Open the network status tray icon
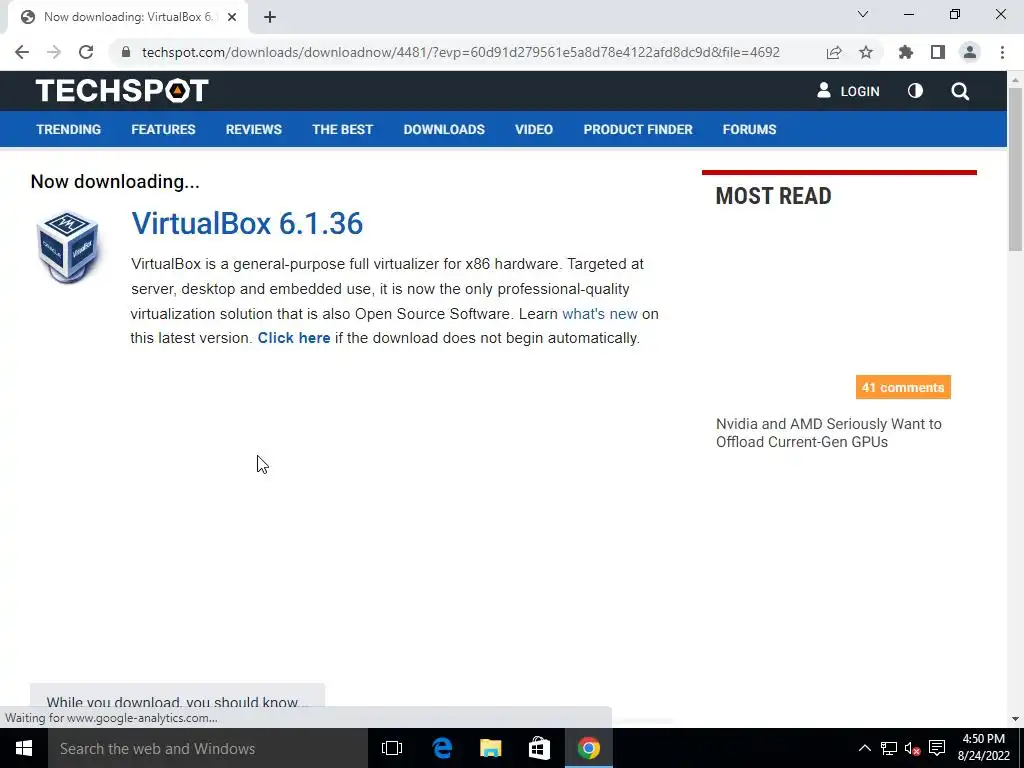The height and width of the screenshot is (768, 1024). (x=889, y=748)
